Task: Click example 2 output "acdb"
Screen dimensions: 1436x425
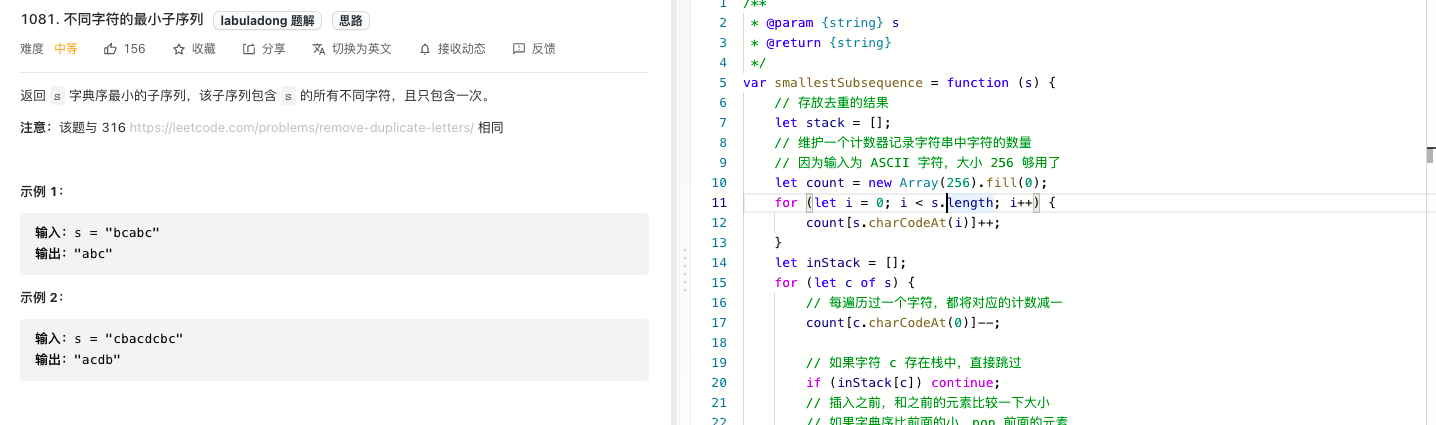Action: pos(97,359)
